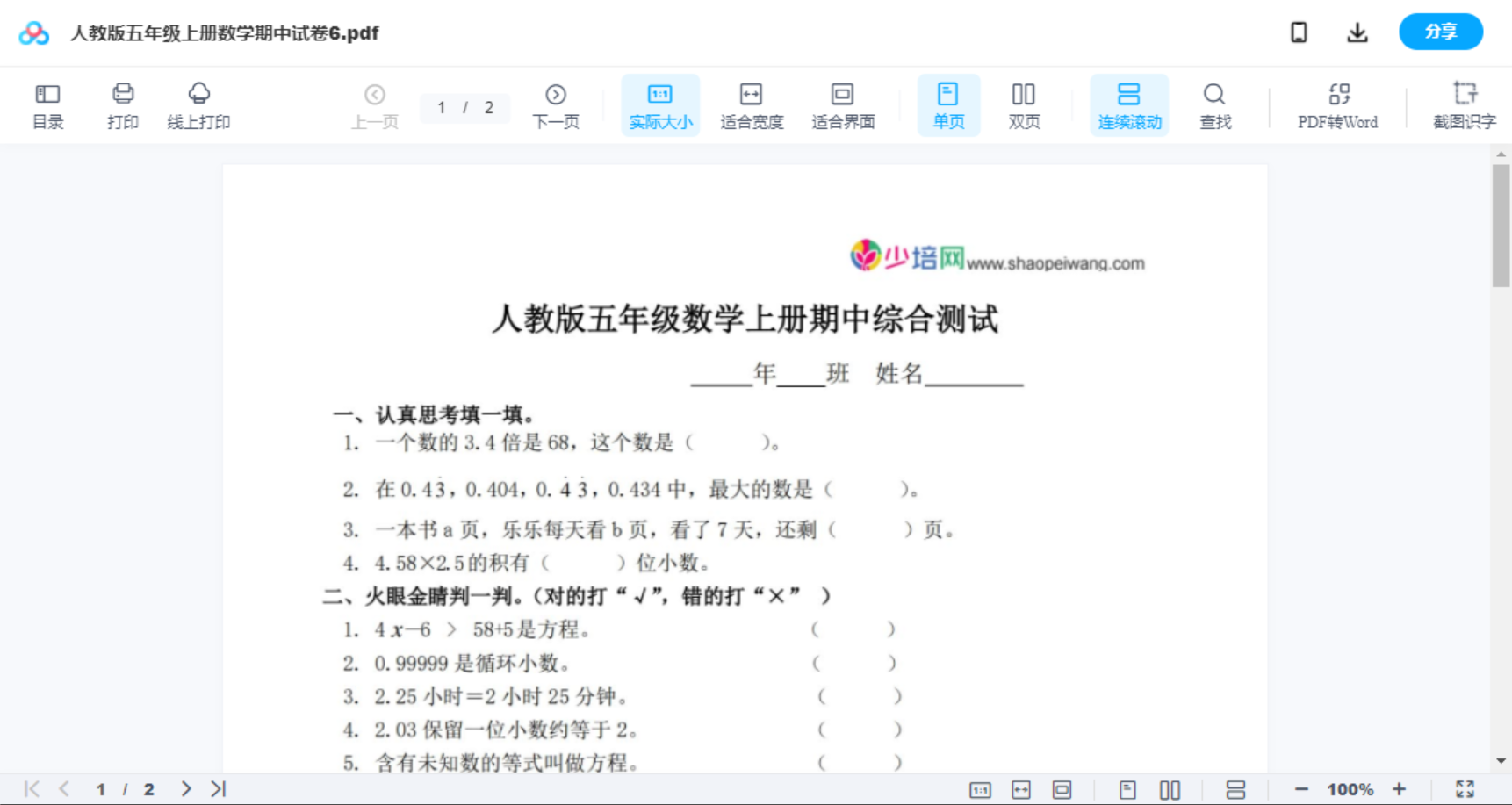Screen dimensions: 1512x805
Task: Open the 目录 table of contents panel
Action: 47,104
